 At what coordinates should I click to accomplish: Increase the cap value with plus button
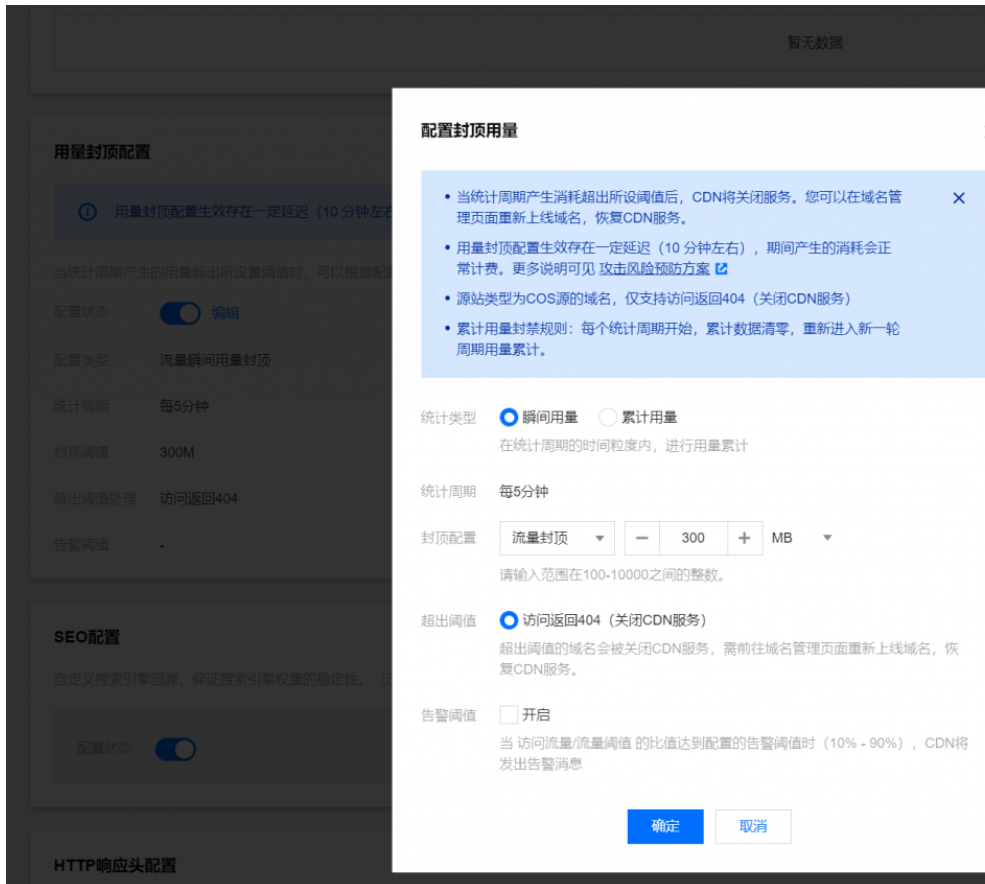pos(744,538)
